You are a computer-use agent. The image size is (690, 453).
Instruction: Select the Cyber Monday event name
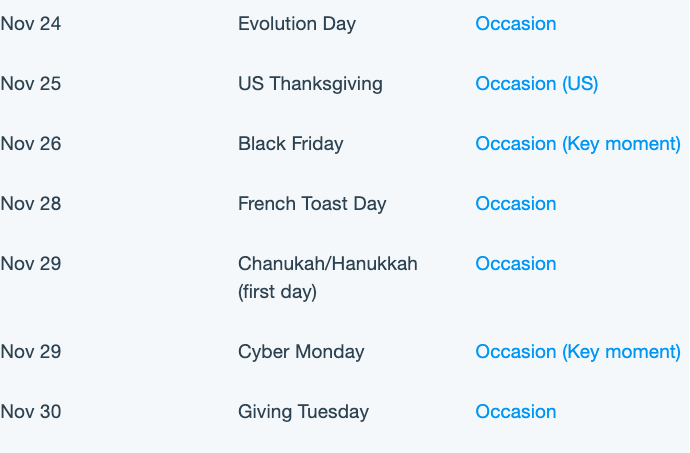(301, 352)
